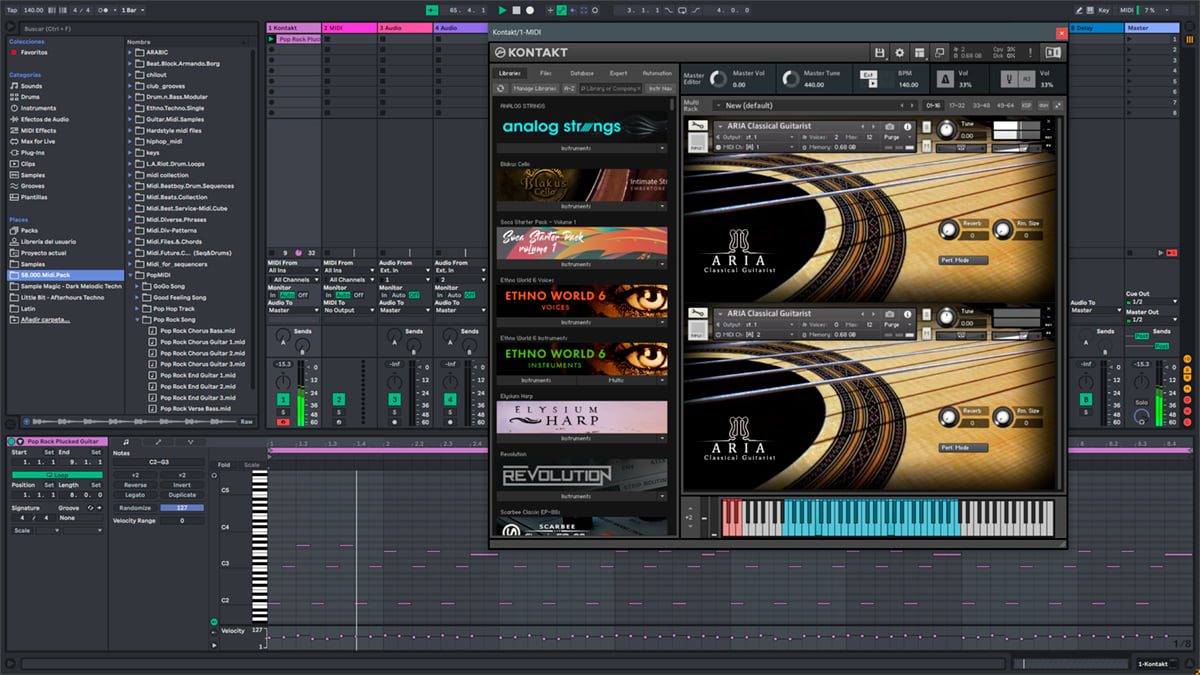The image size is (1200, 675).
Task: Open Analog Strings Instruments dropdown
Action: coord(582,148)
